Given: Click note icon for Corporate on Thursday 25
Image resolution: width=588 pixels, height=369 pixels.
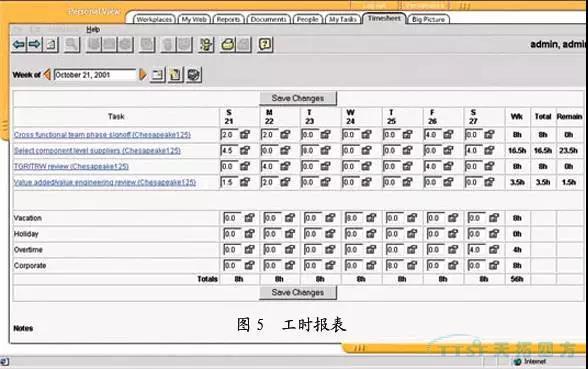Looking at the screenshot, I should point(412,265).
